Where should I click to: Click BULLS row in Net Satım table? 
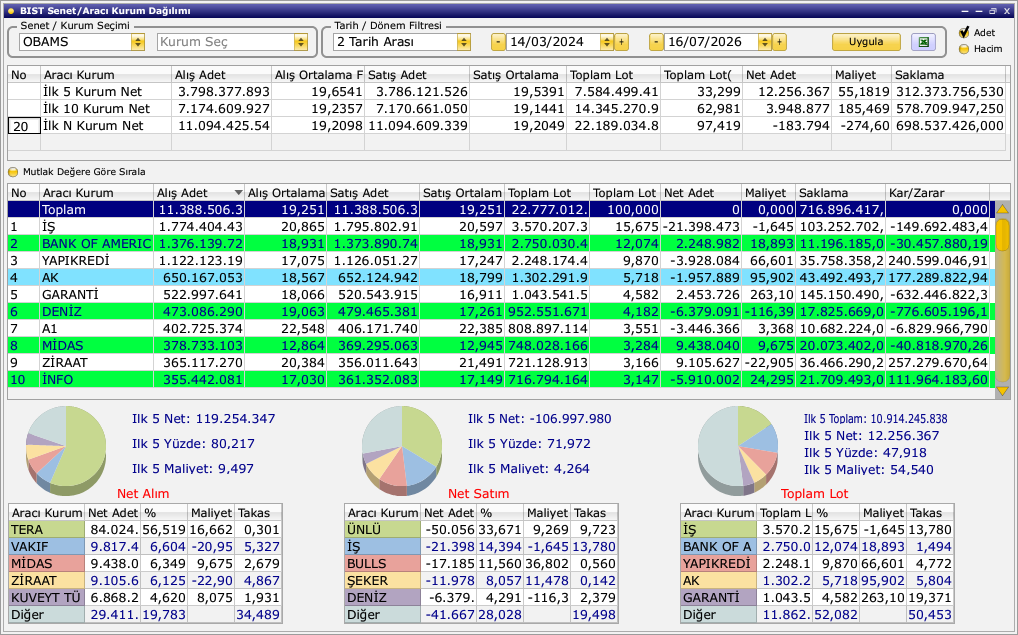(481, 564)
